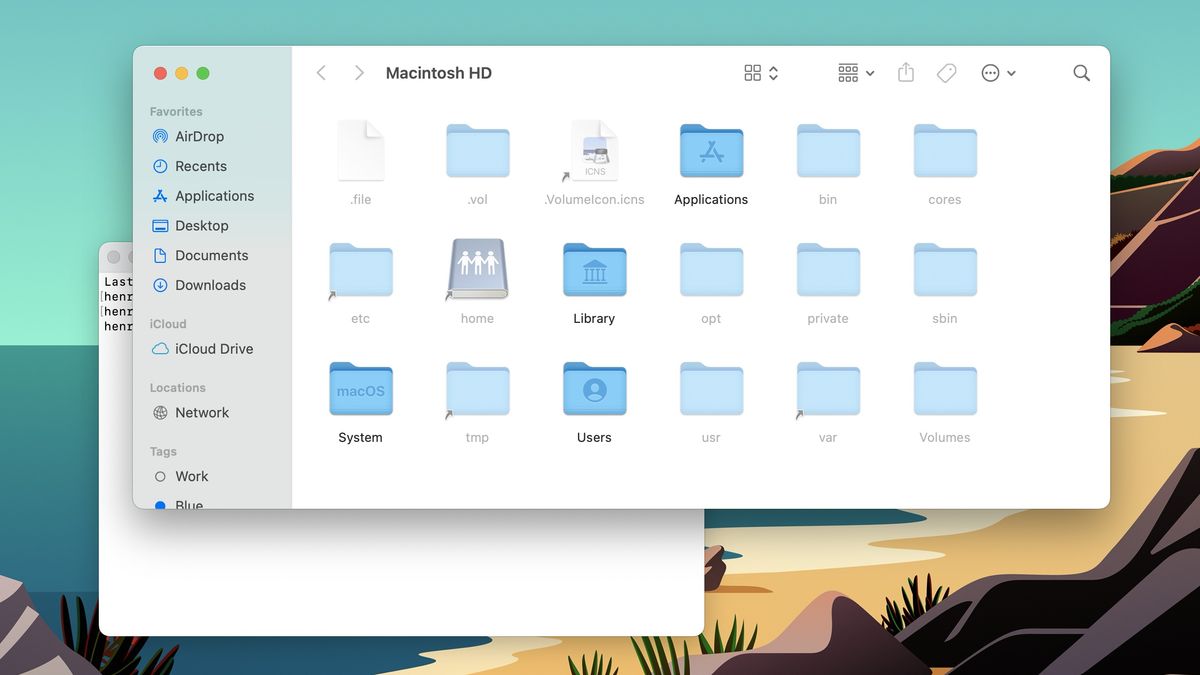This screenshot has height=675, width=1200.
Task: Open the Search field with the magnifier
Action: [x=1081, y=72]
